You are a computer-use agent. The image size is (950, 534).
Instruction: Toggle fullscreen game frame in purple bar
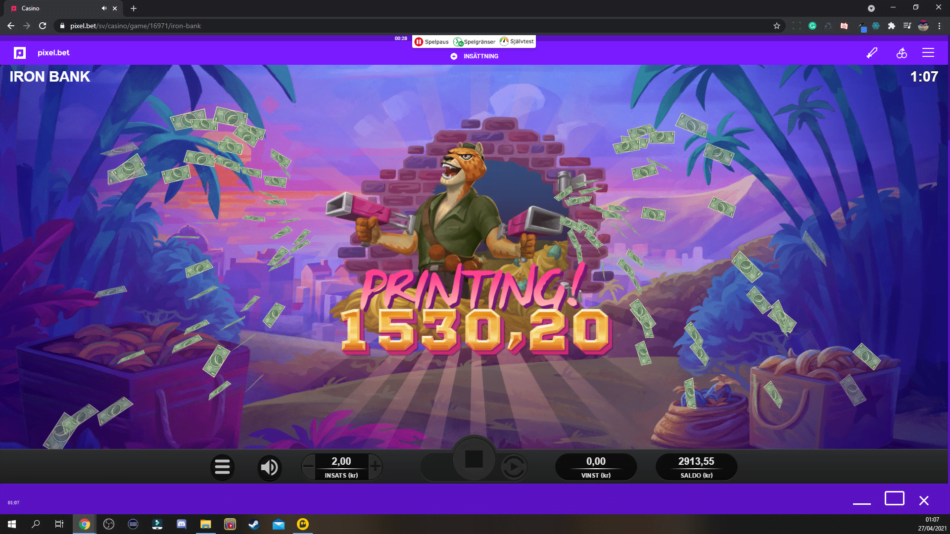(894, 498)
